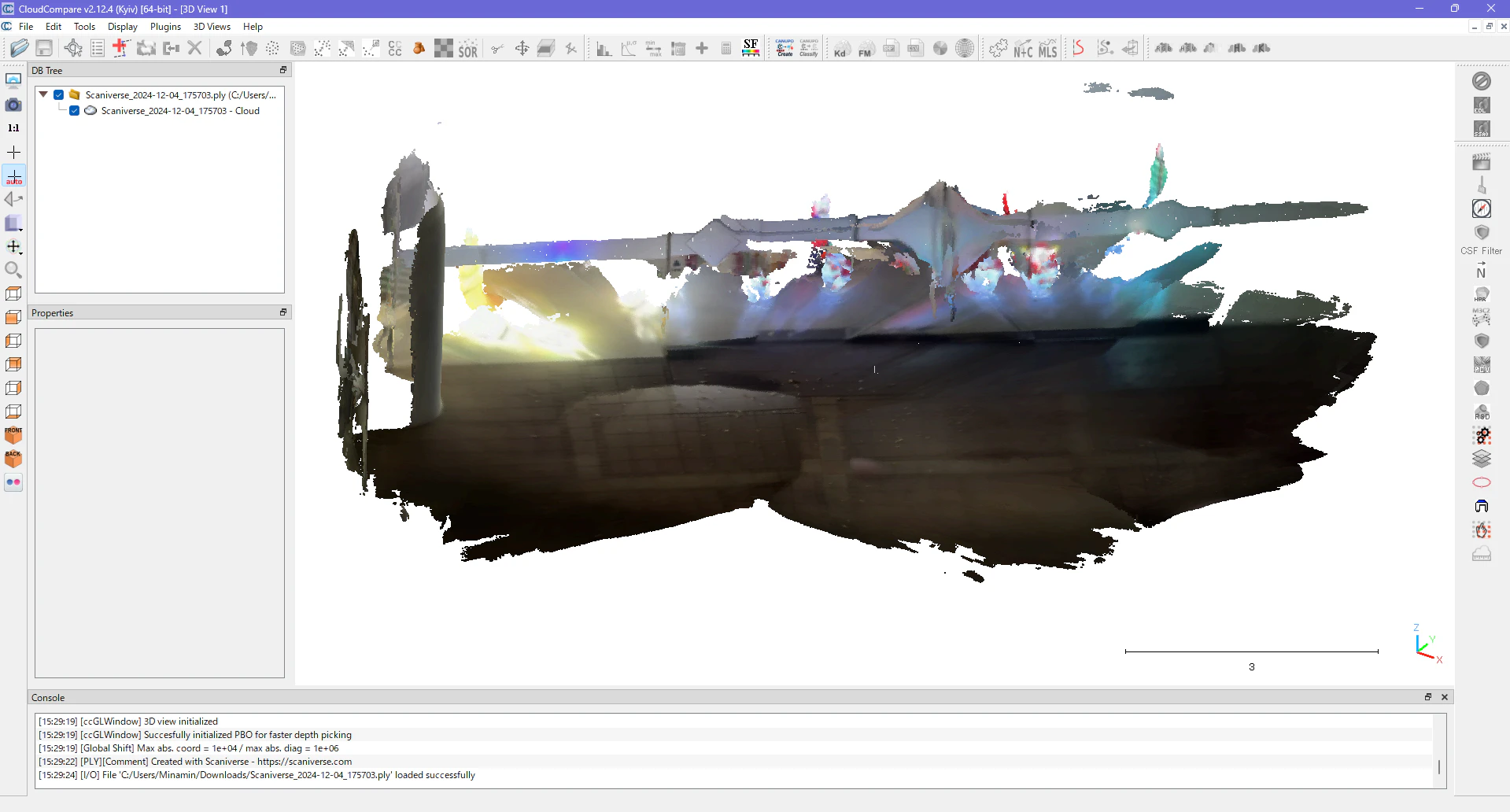Click the SOR noise filter icon
This screenshot has height=812, width=1510.
click(x=468, y=49)
